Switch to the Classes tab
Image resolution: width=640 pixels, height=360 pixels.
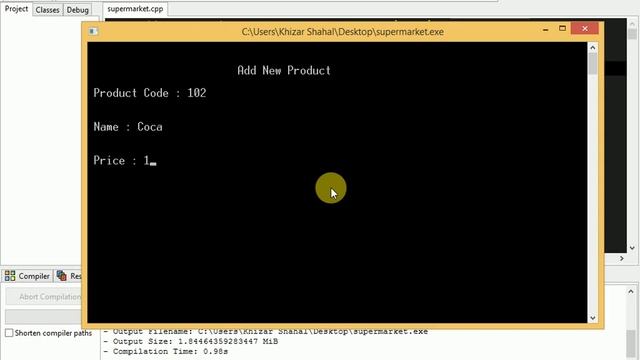(47, 10)
